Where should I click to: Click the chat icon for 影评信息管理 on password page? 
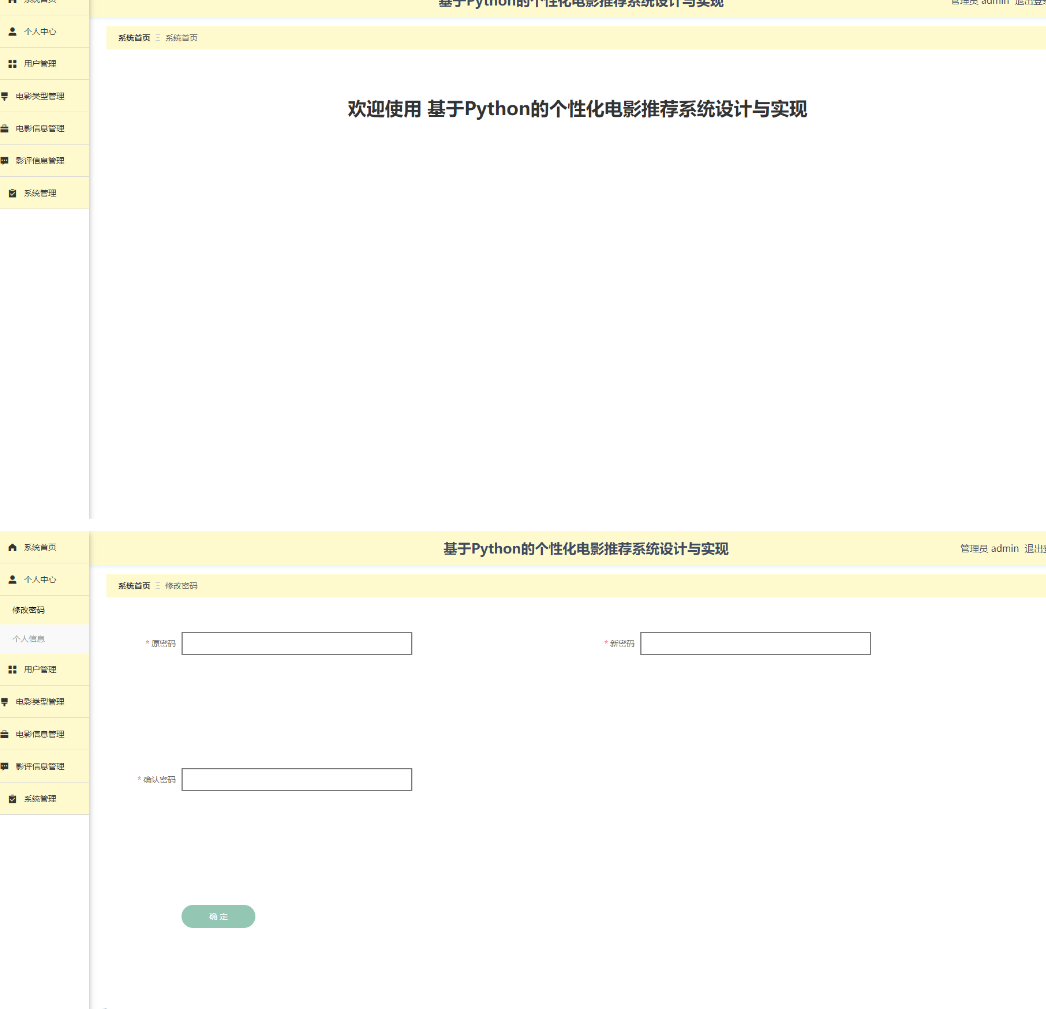pos(4,766)
